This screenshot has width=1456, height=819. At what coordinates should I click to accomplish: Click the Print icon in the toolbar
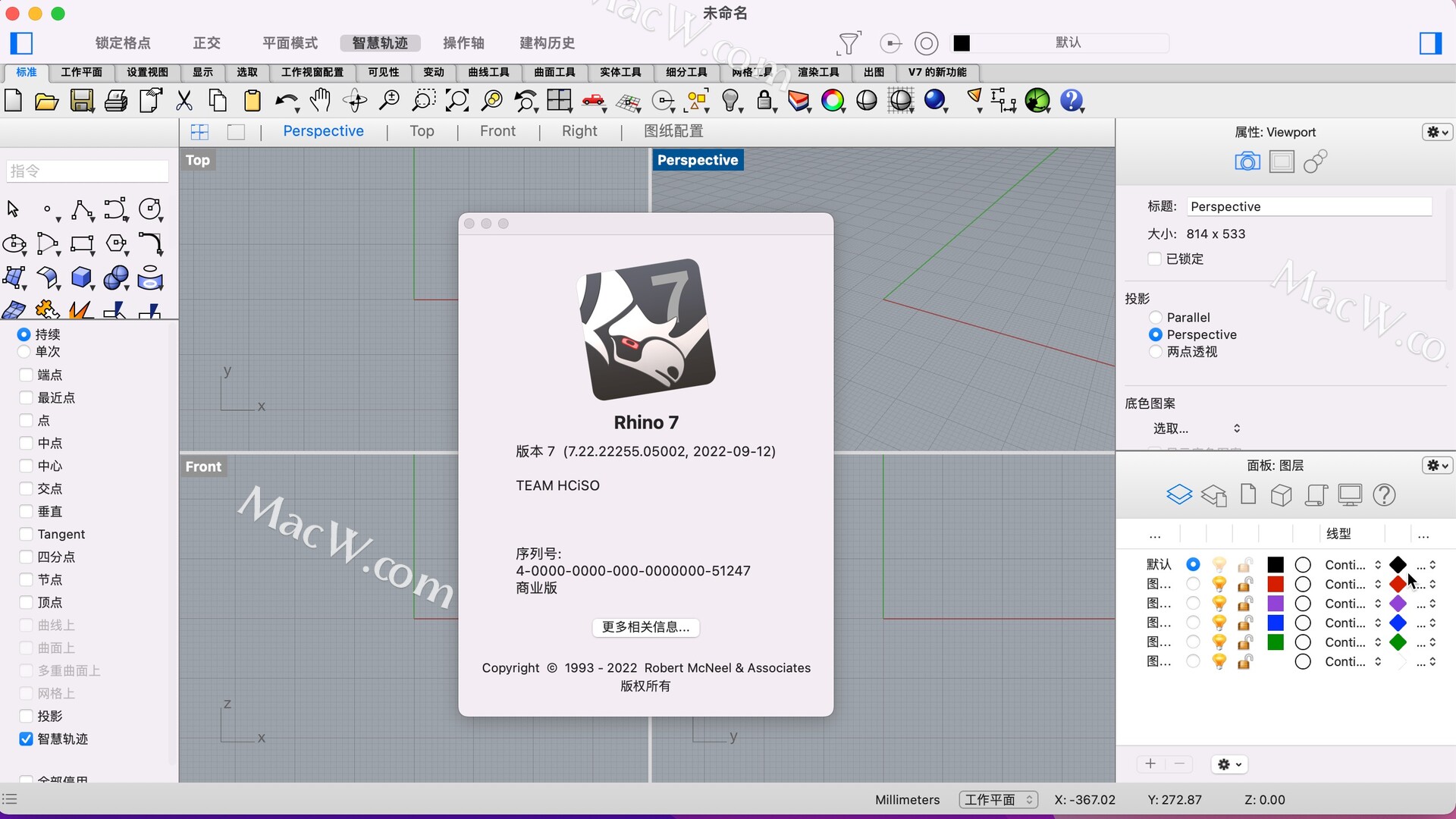pyautogui.click(x=116, y=101)
